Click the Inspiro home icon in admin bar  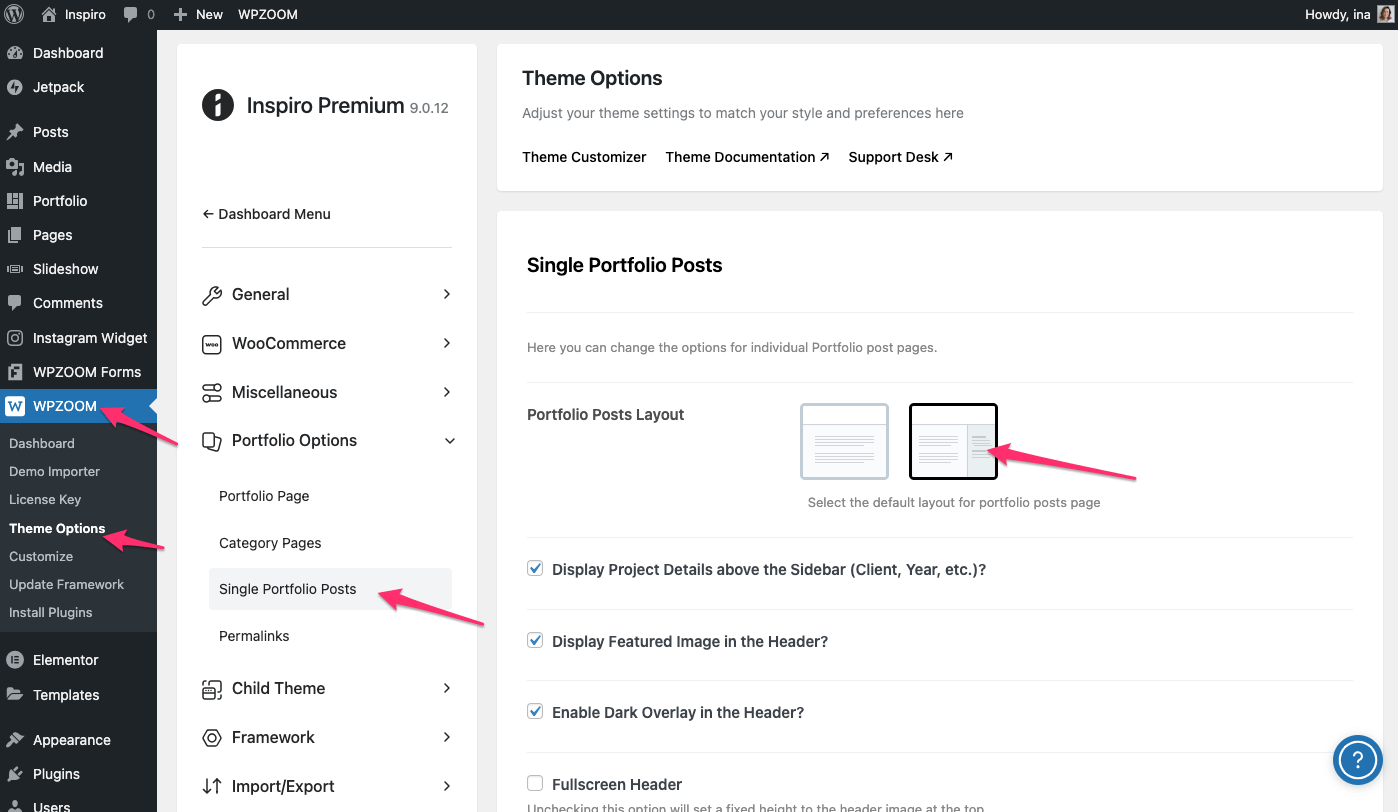click(x=49, y=14)
